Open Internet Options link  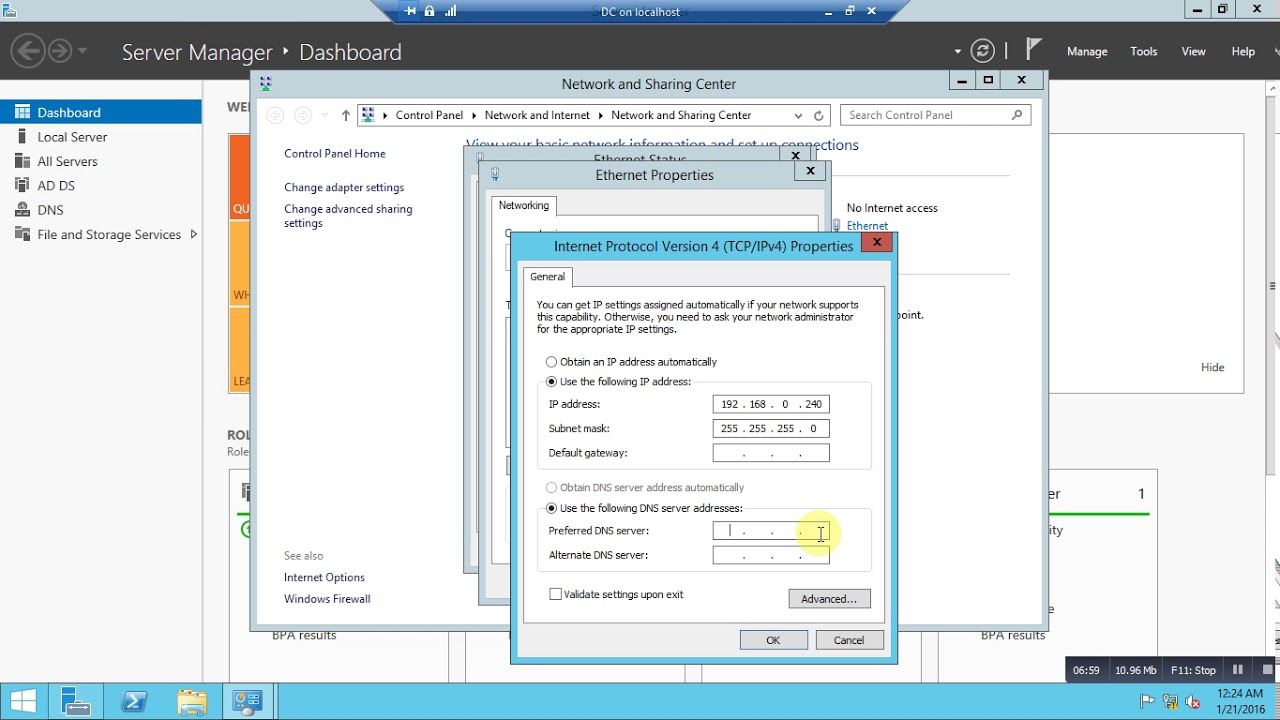coord(324,577)
